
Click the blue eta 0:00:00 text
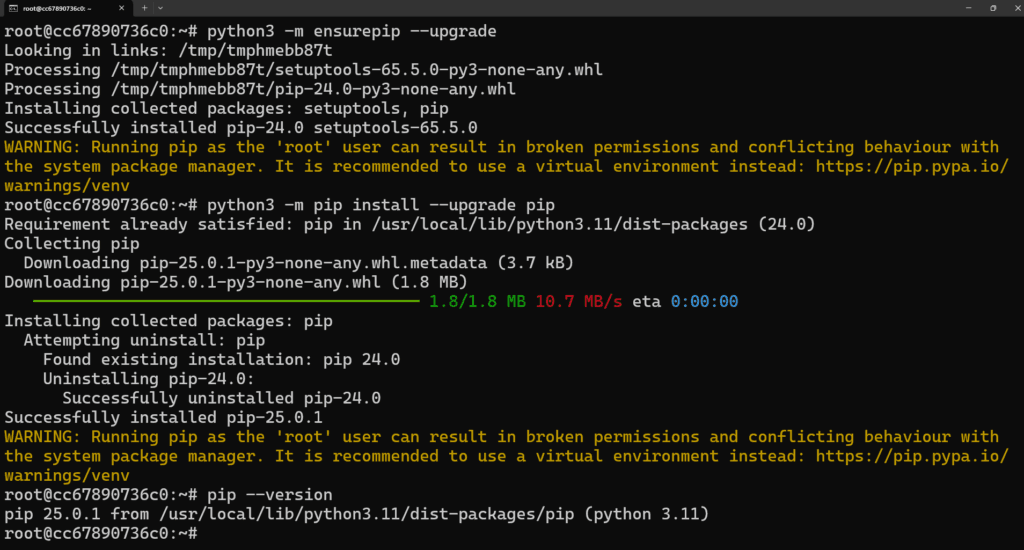[x=704, y=302]
